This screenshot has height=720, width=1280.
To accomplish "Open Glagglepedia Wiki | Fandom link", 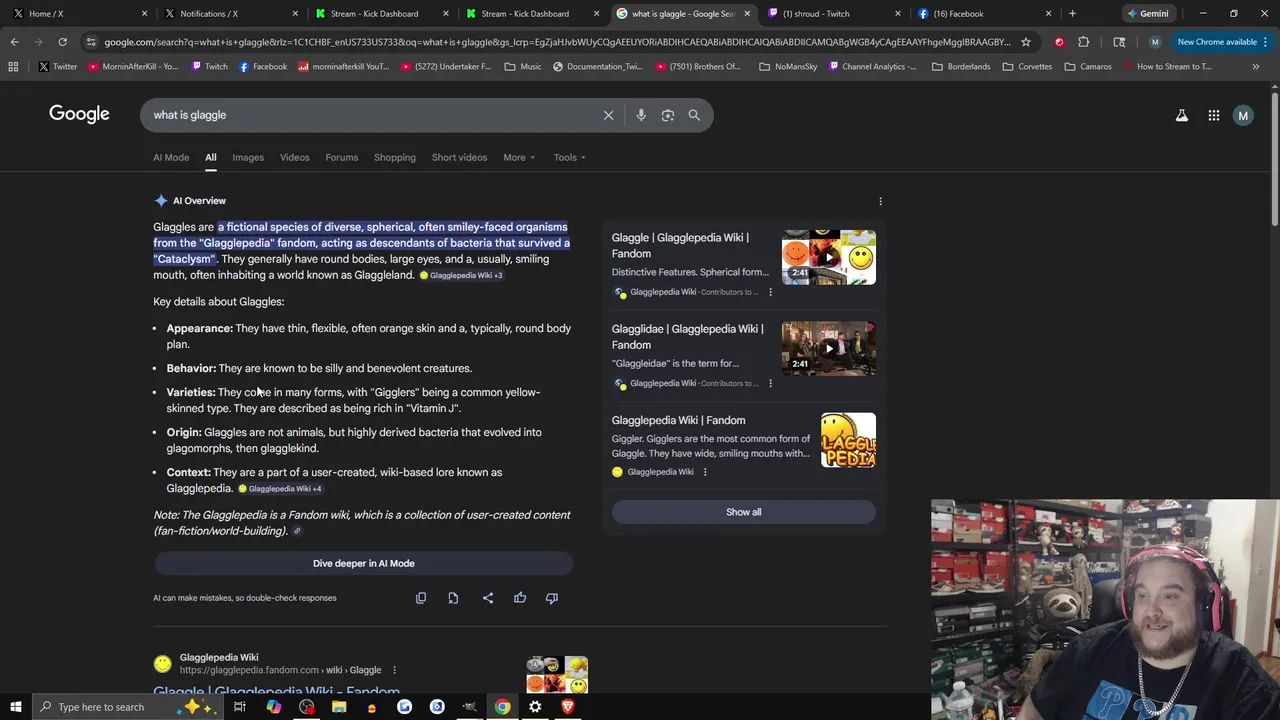I will tap(678, 420).
